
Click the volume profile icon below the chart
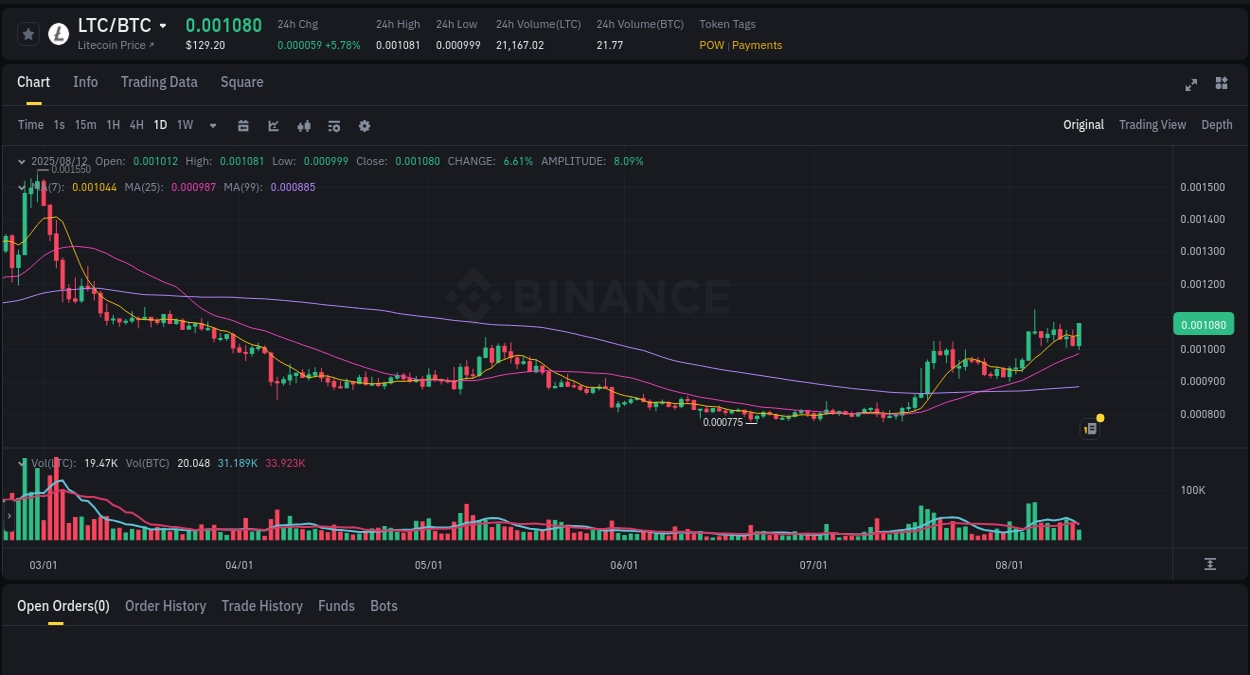point(1209,564)
